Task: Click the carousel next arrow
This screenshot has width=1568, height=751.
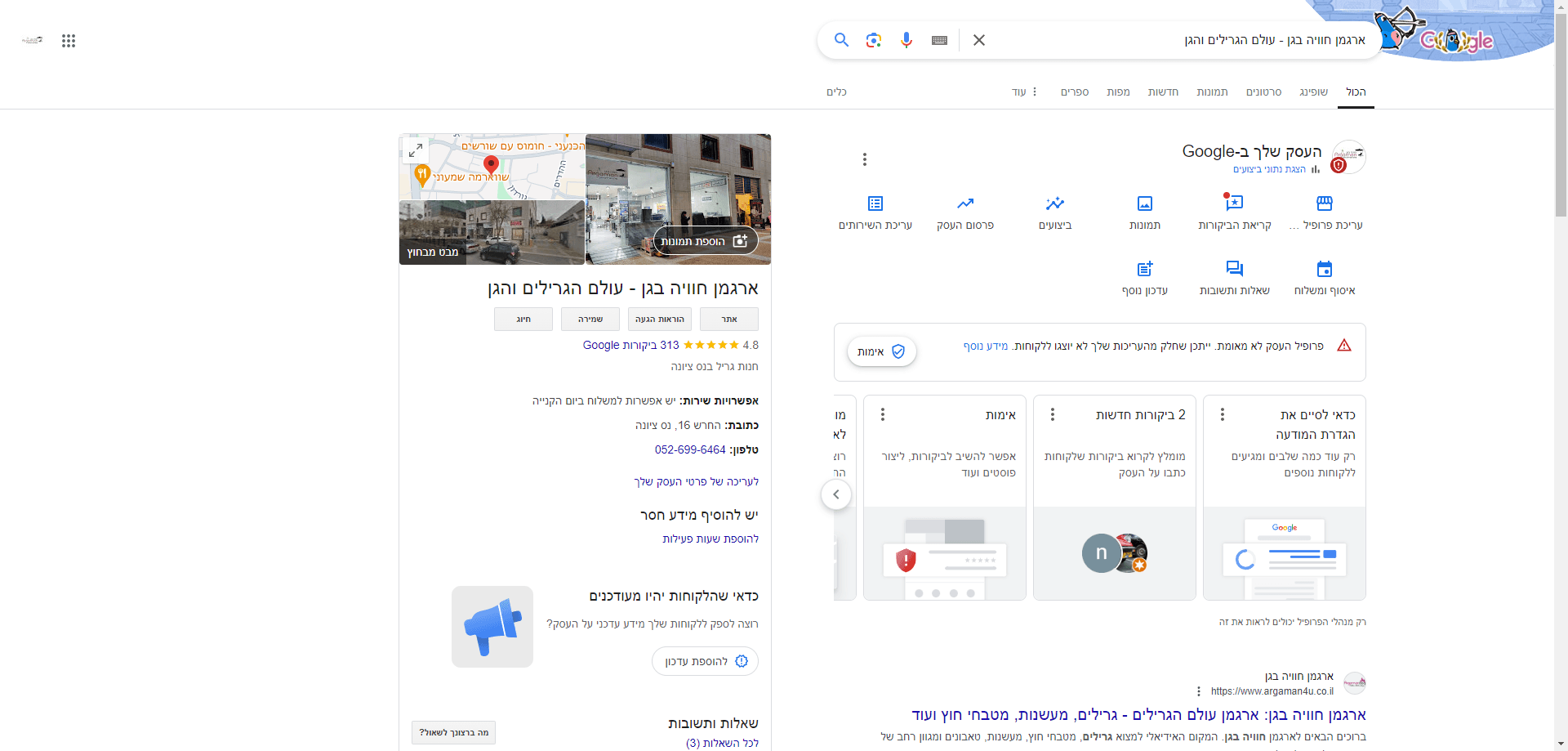Action: tap(836, 494)
